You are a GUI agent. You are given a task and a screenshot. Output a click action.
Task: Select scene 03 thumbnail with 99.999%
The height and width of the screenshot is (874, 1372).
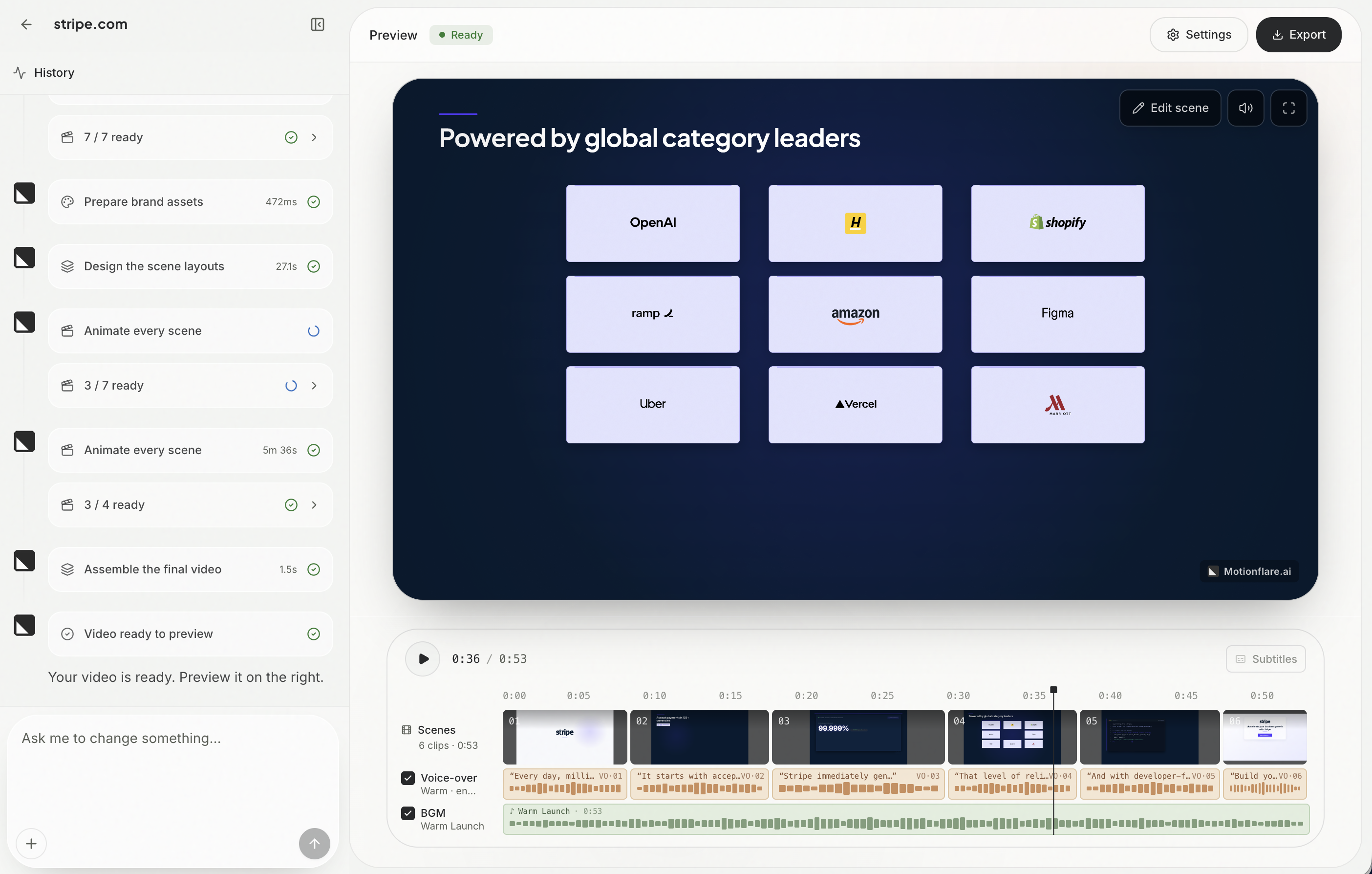coord(858,737)
